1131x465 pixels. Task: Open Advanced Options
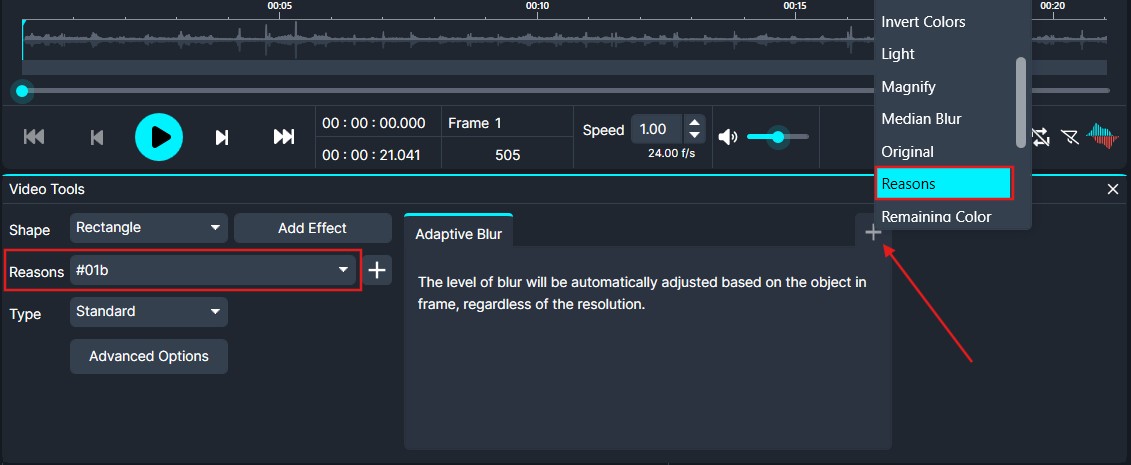click(x=149, y=356)
